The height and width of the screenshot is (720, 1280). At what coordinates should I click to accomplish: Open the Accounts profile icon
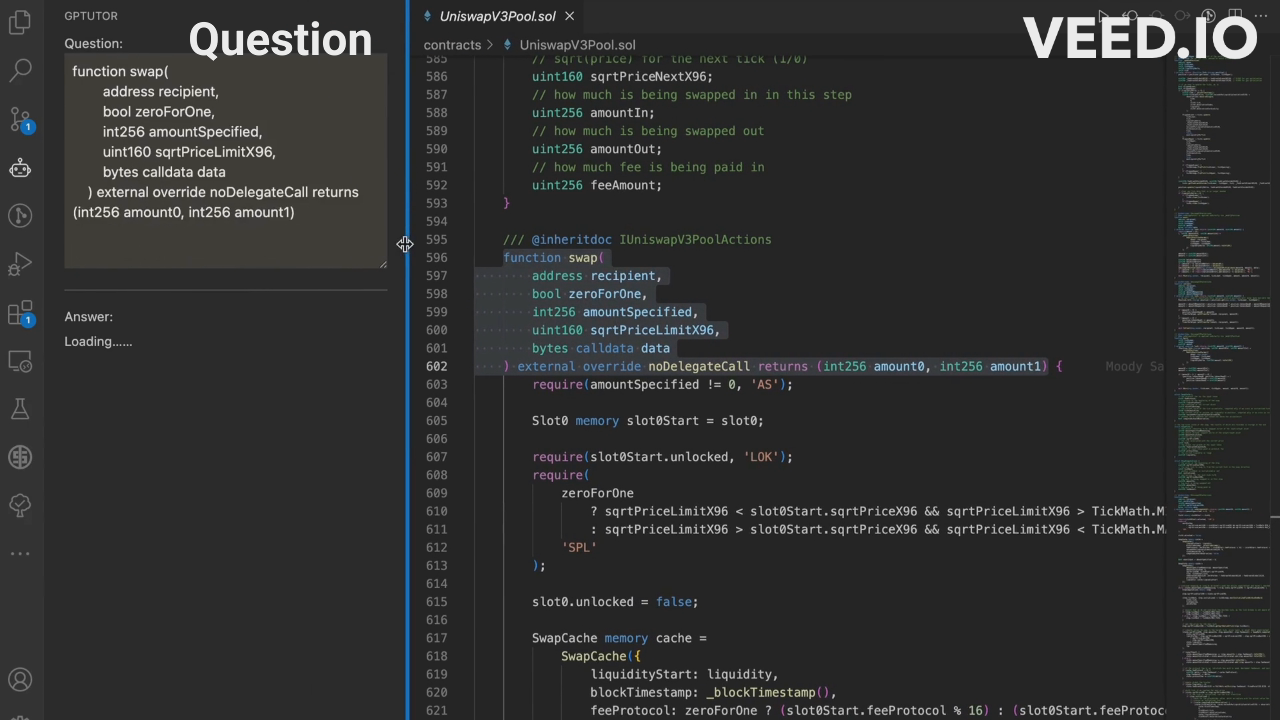click(20, 681)
